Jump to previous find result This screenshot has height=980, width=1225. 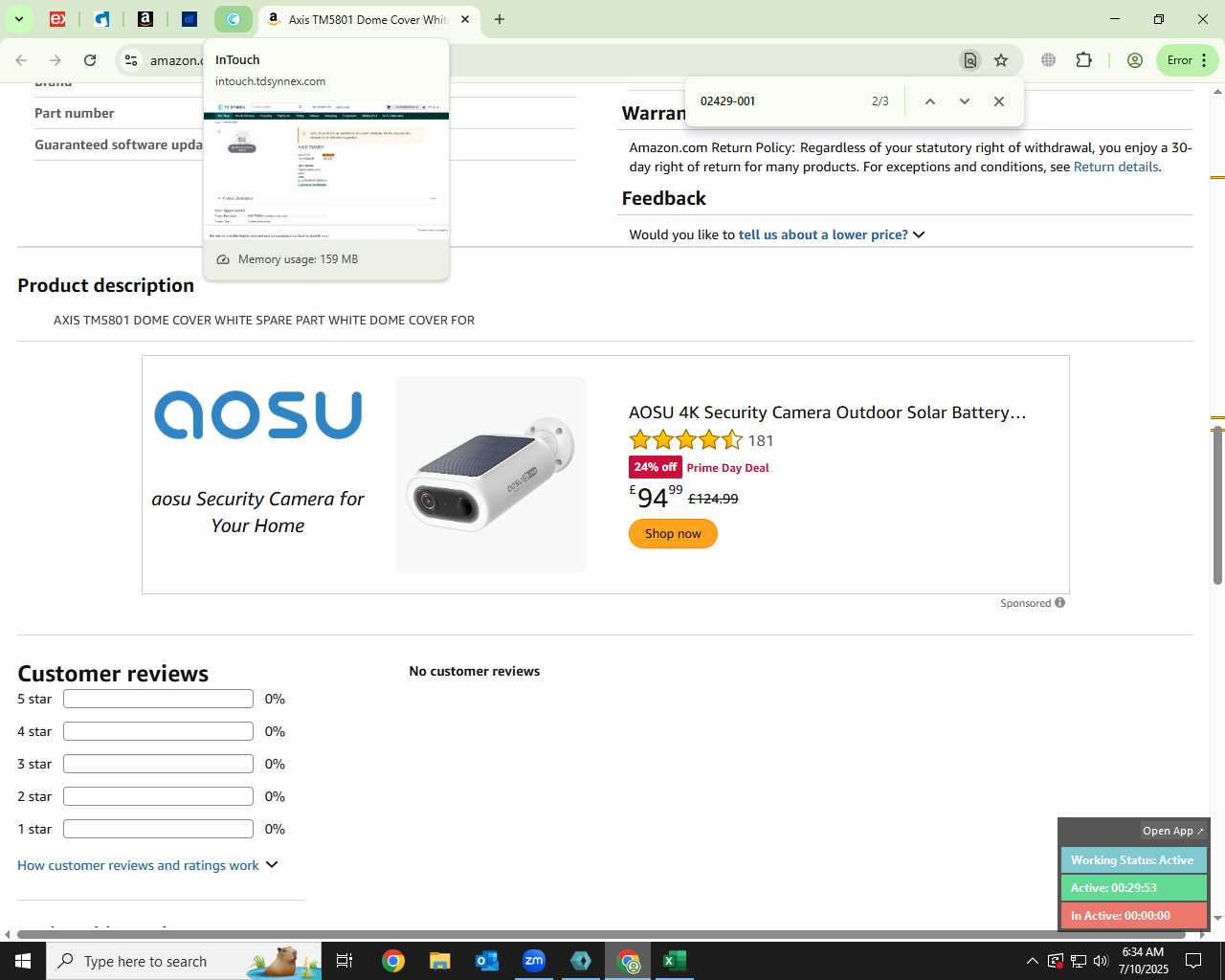click(x=930, y=101)
